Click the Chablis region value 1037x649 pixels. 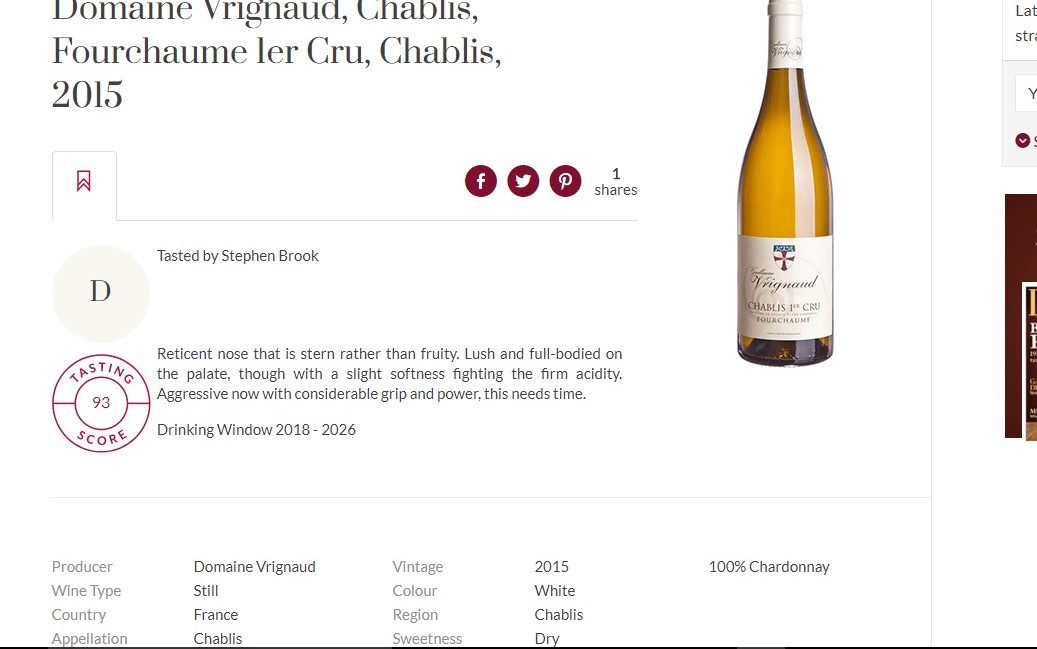(559, 615)
